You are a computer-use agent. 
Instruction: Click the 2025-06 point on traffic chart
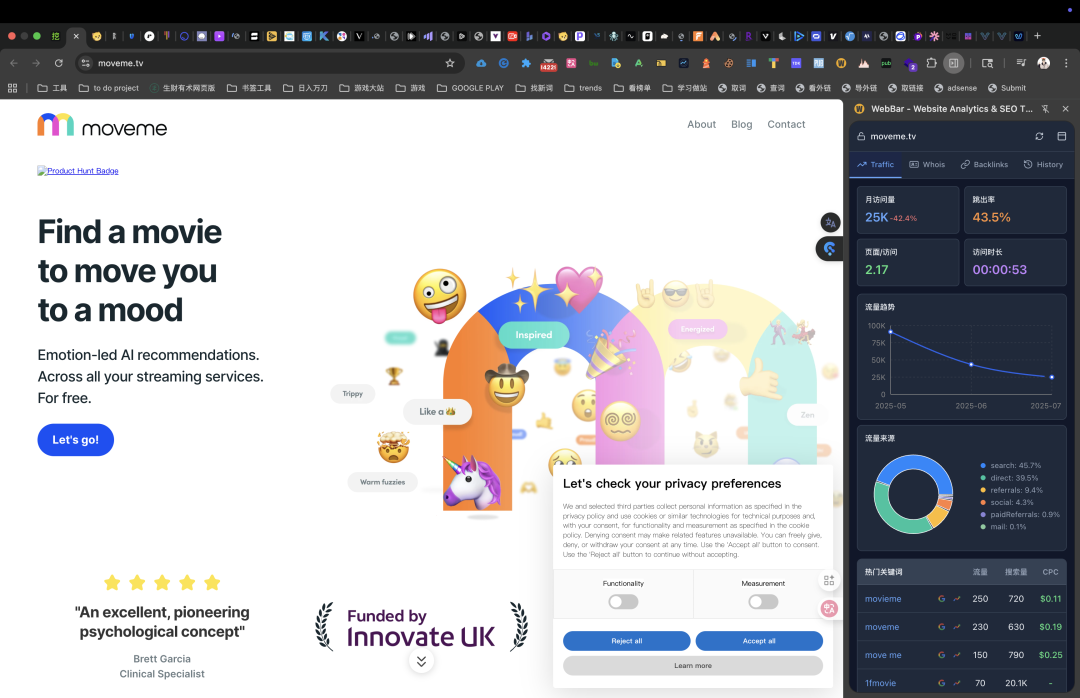coord(971,365)
